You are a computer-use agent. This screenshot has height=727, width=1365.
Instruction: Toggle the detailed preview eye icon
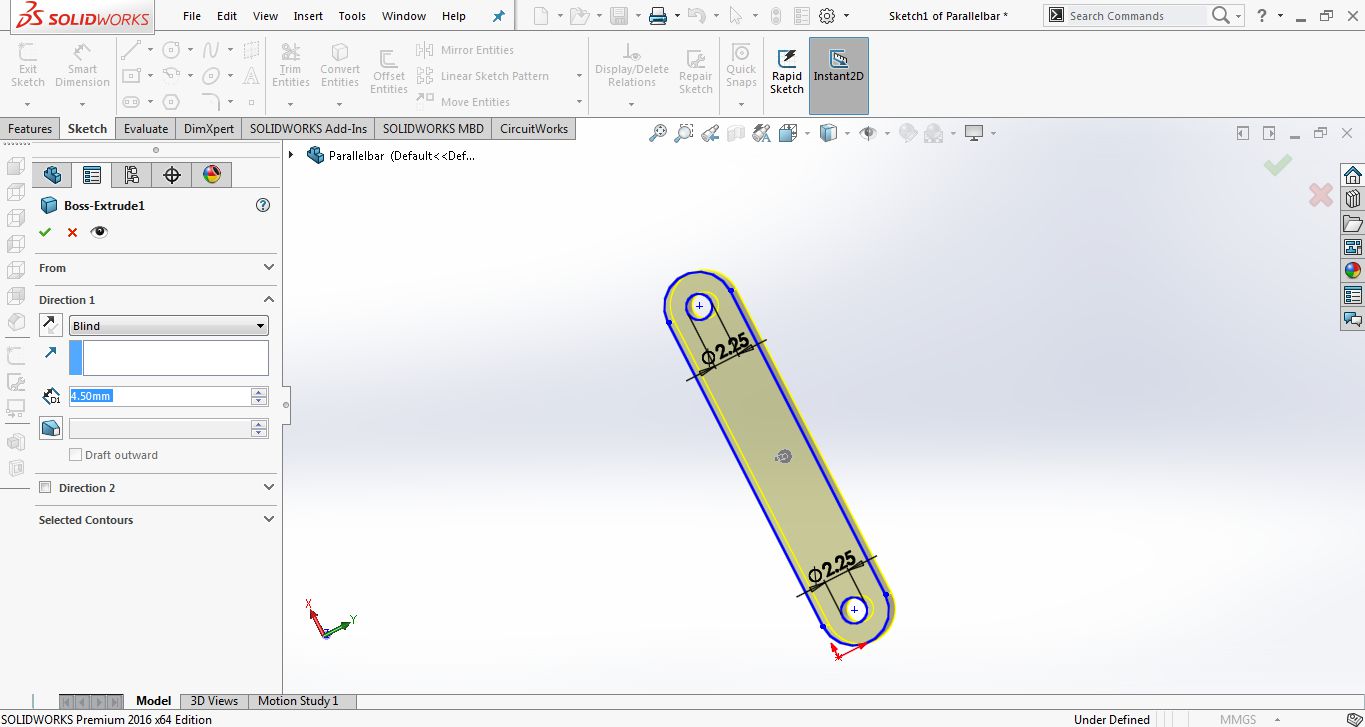99,232
